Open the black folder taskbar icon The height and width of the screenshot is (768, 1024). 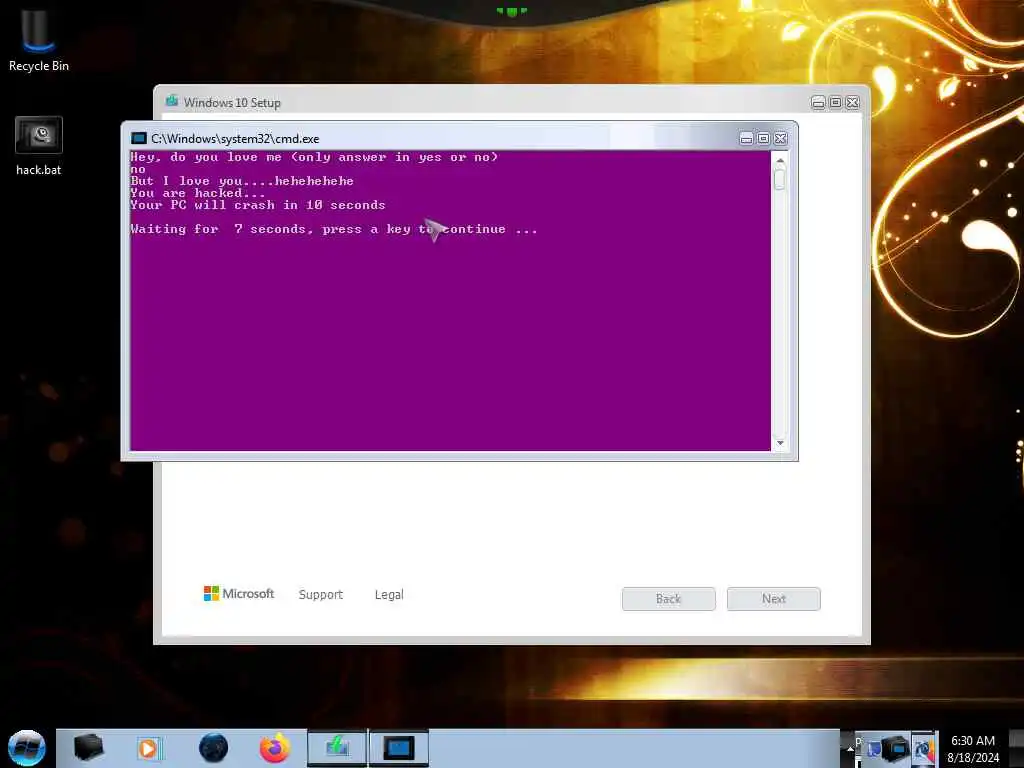pyautogui.click(x=89, y=747)
